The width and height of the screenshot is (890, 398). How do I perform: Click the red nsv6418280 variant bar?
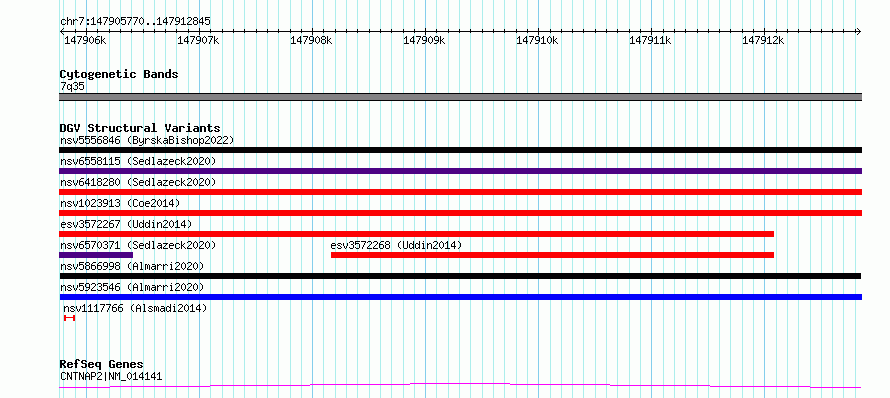[460, 192]
